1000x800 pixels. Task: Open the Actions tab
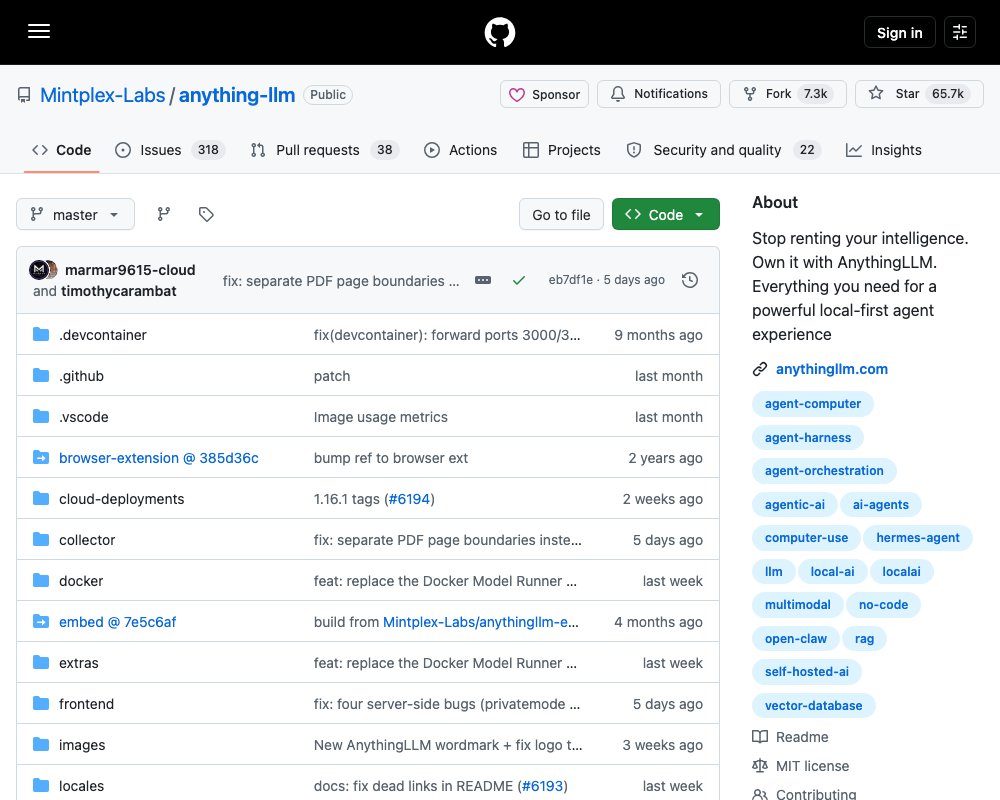460,150
